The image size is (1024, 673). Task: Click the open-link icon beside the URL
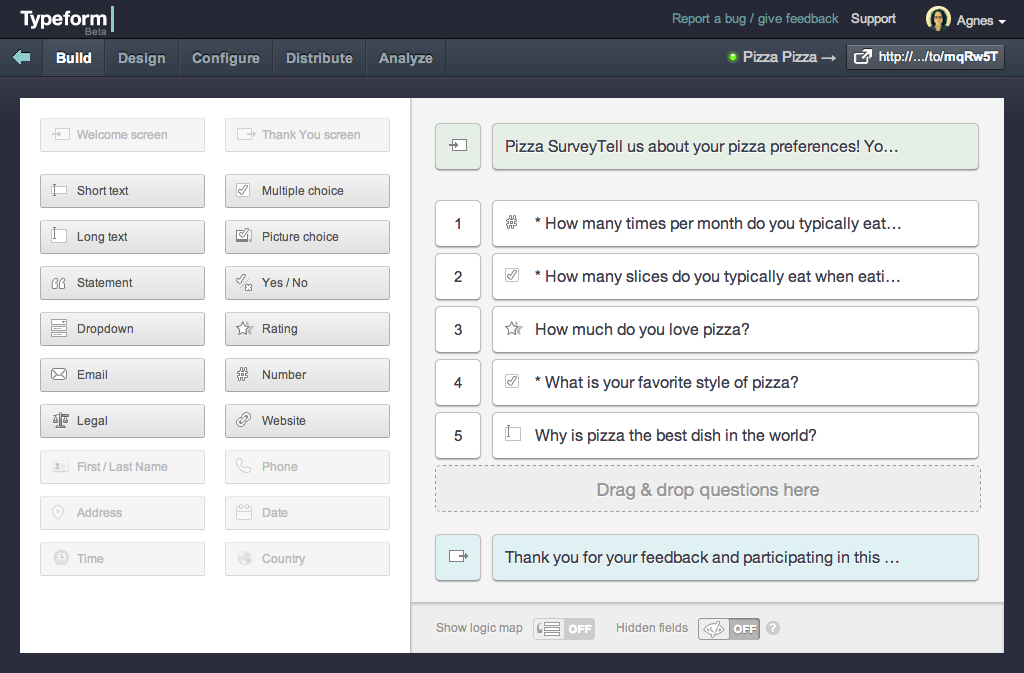[863, 57]
